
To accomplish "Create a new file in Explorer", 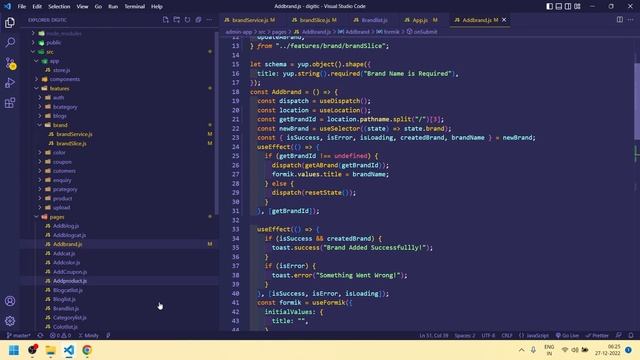I will pos(165,20).
